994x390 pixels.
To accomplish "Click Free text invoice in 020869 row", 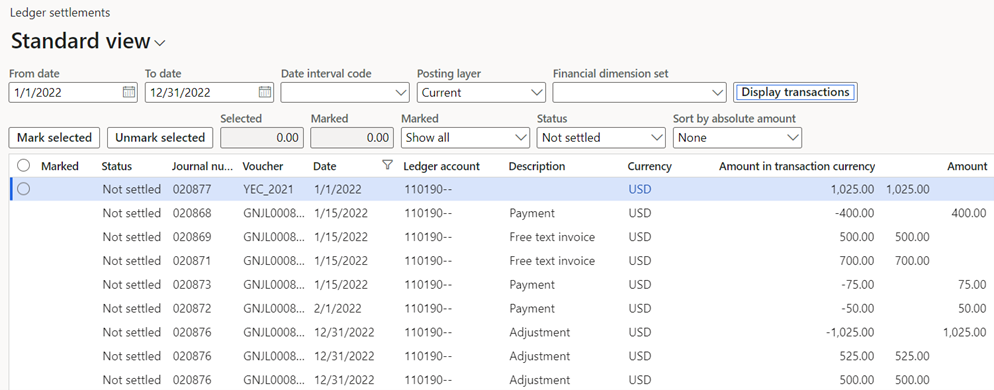I will 552,237.
